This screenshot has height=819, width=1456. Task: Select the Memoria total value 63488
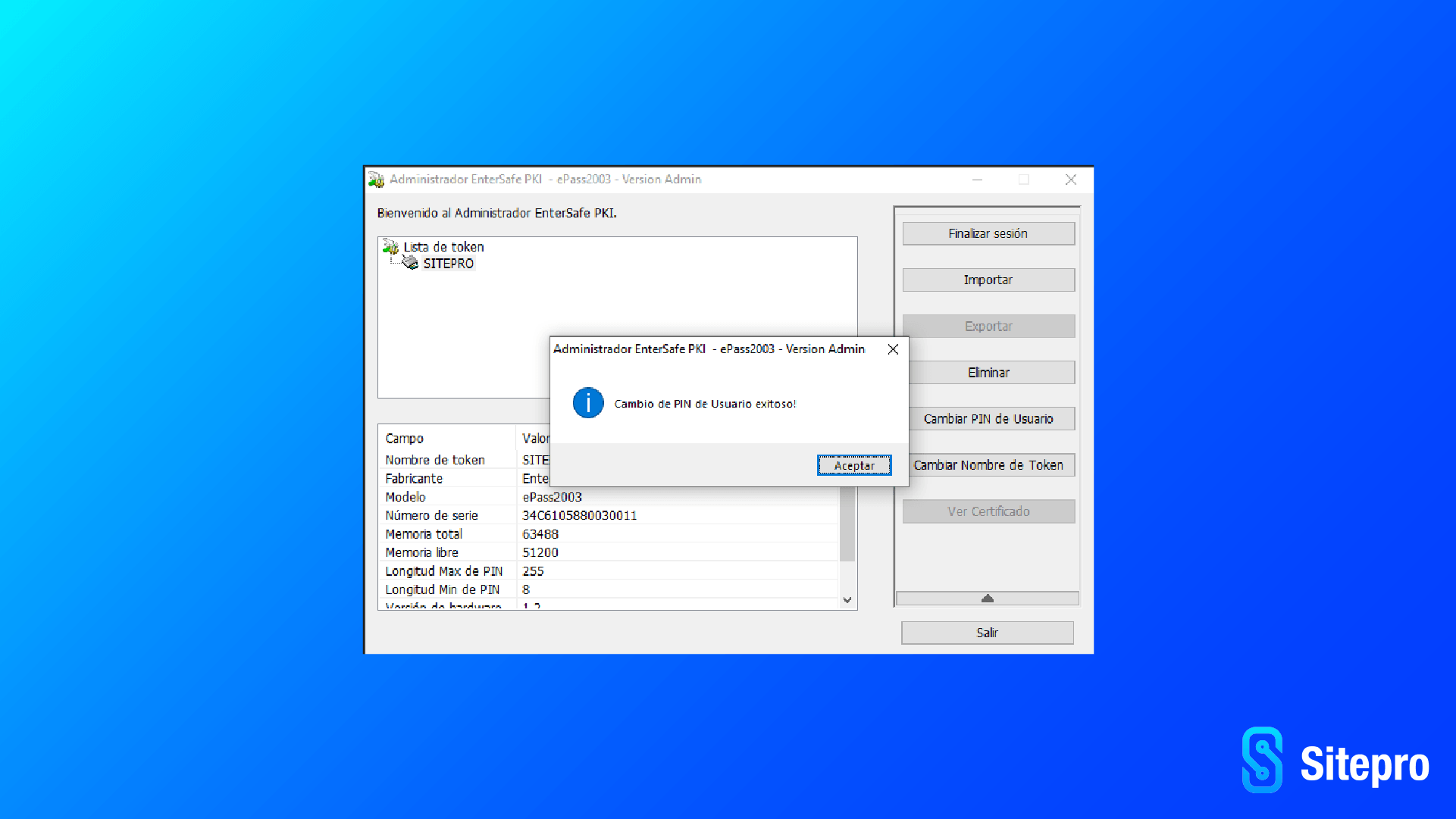(x=540, y=534)
